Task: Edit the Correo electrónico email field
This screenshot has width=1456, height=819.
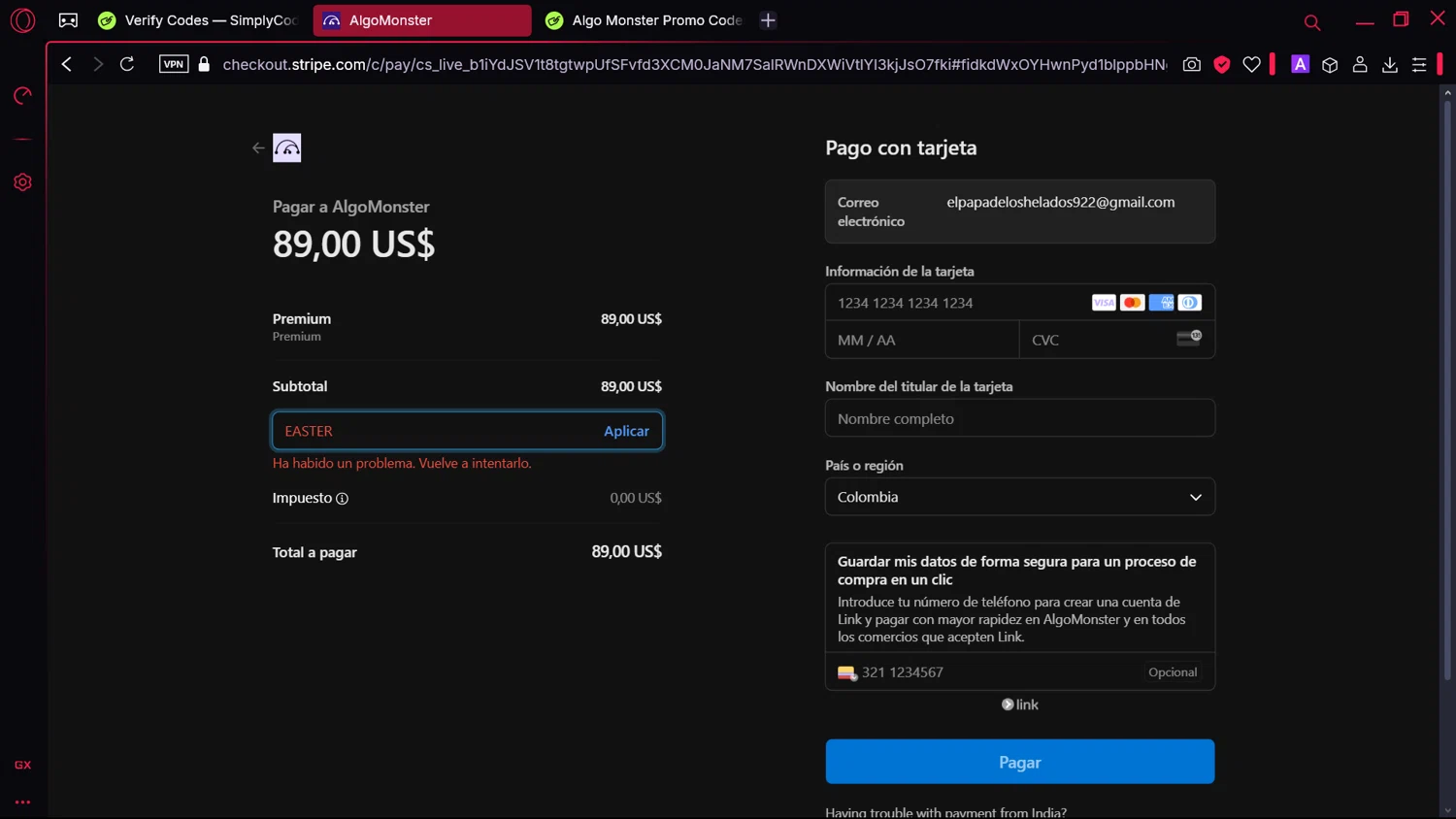Action: point(1020,212)
